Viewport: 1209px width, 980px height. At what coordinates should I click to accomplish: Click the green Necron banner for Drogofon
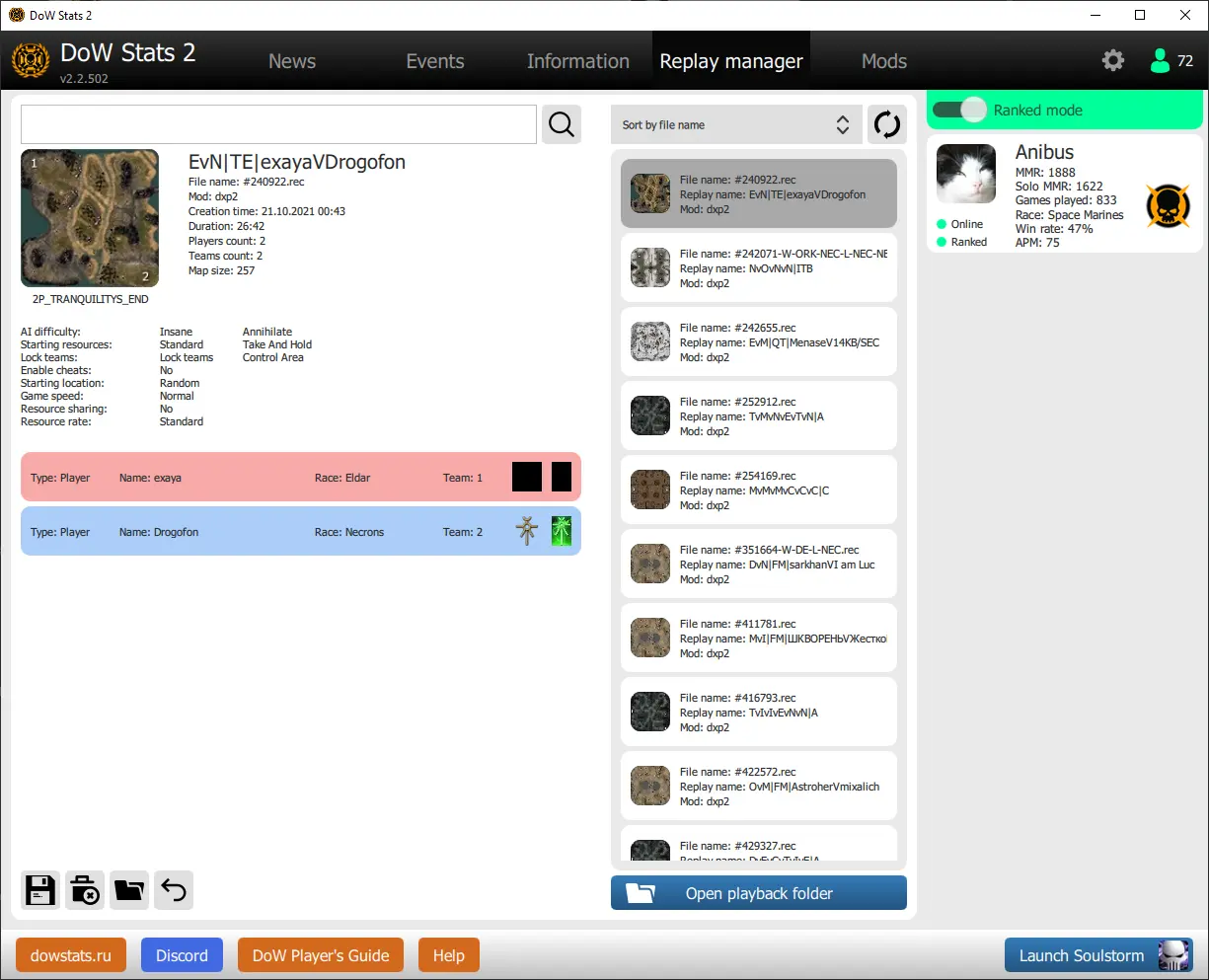(x=562, y=531)
